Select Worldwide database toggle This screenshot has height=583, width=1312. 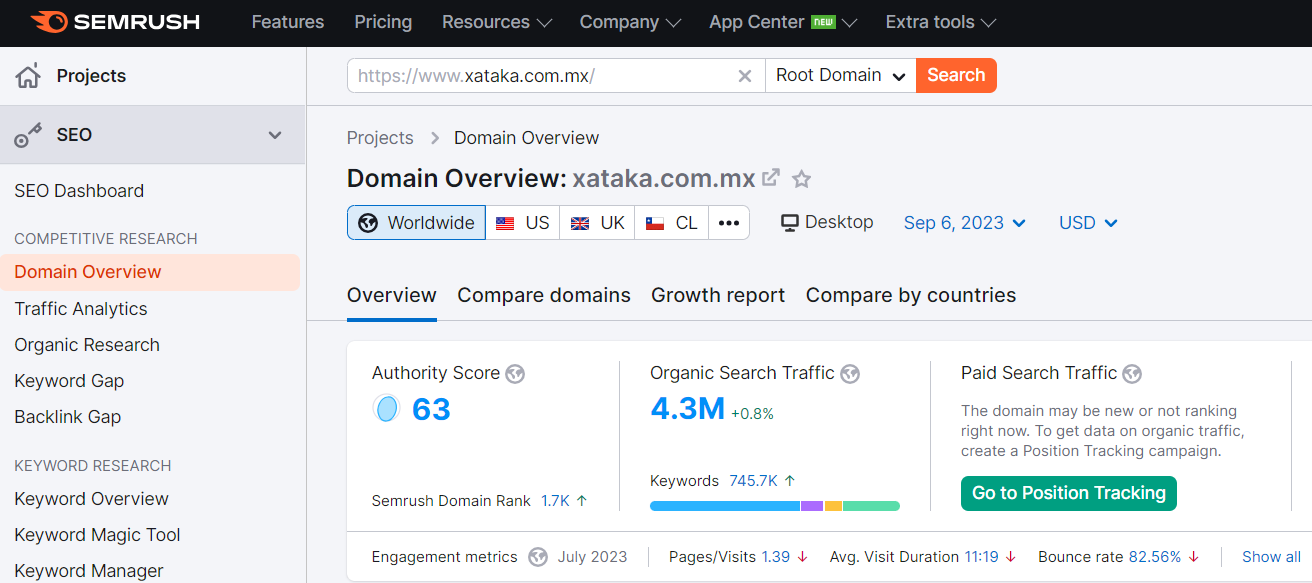tap(417, 223)
